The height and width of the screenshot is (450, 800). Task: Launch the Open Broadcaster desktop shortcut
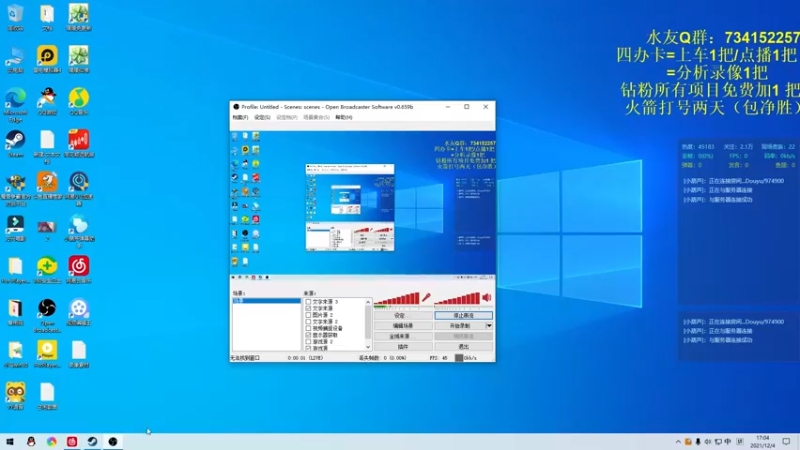(47, 316)
